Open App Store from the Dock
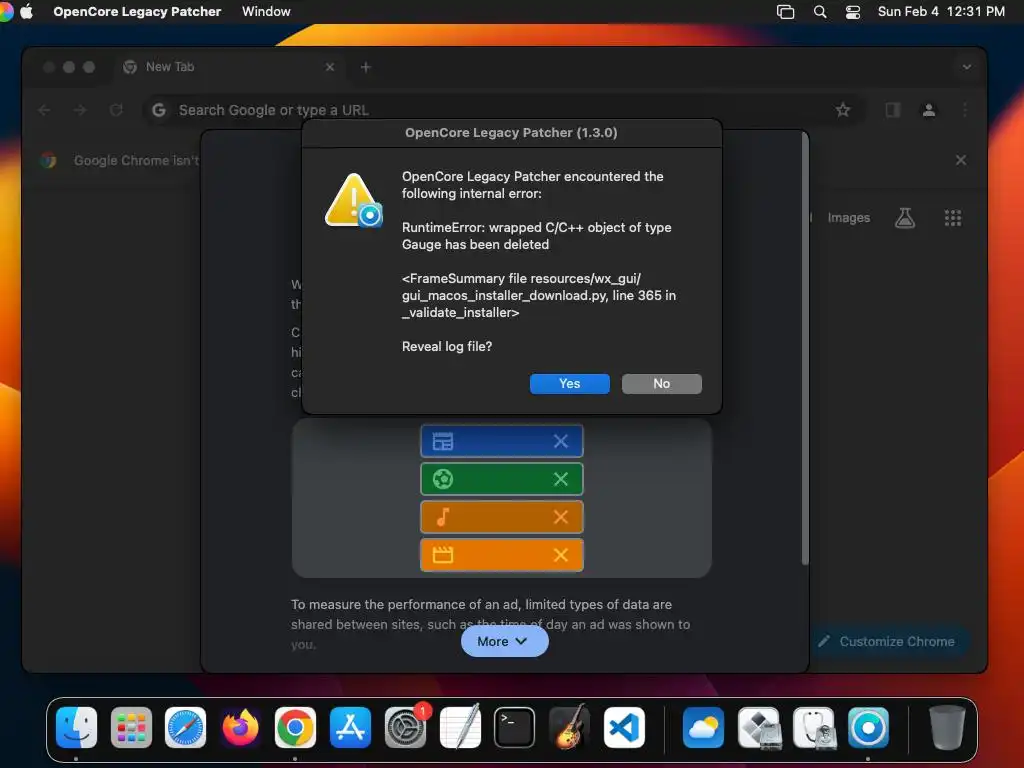Image resolution: width=1024 pixels, height=768 pixels. click(350, 727)
